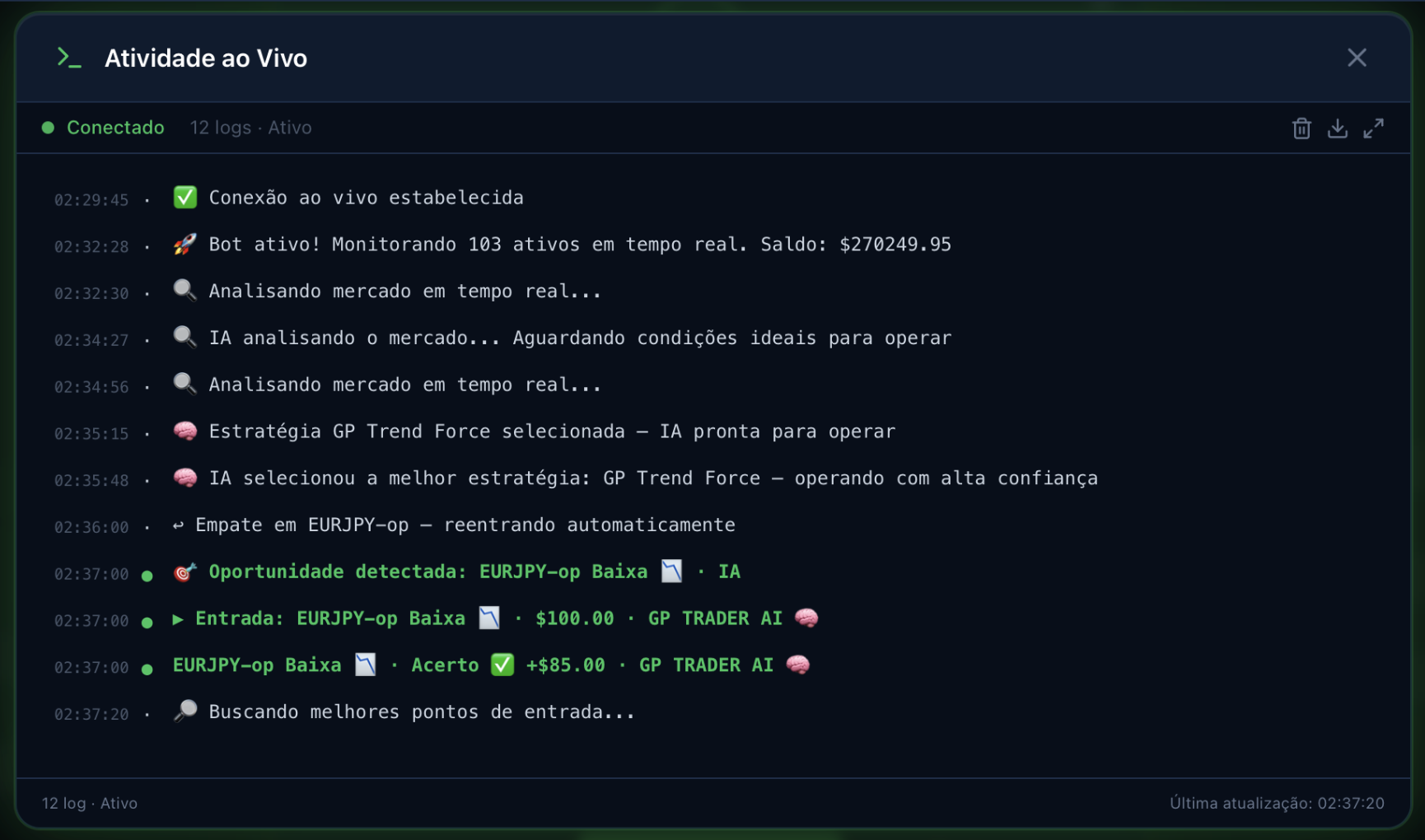Viewport: 1425px width, 840px height.
Task: Click the +$85.00 profit value
Action: [x=566, y=665]
